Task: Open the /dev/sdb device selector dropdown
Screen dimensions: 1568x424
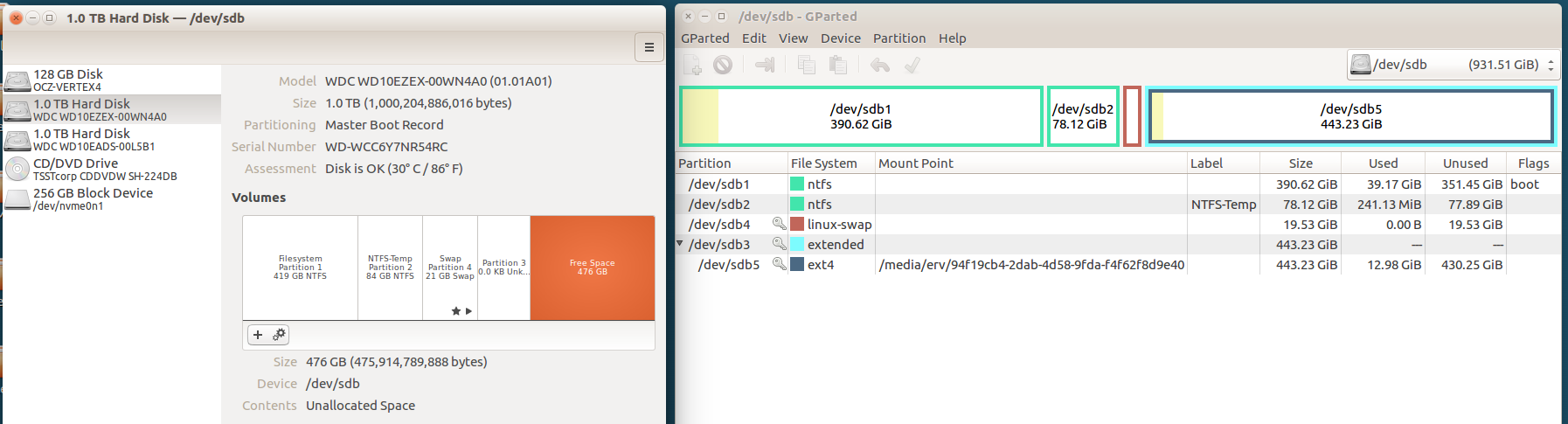Action: [x=1453, y=65]
